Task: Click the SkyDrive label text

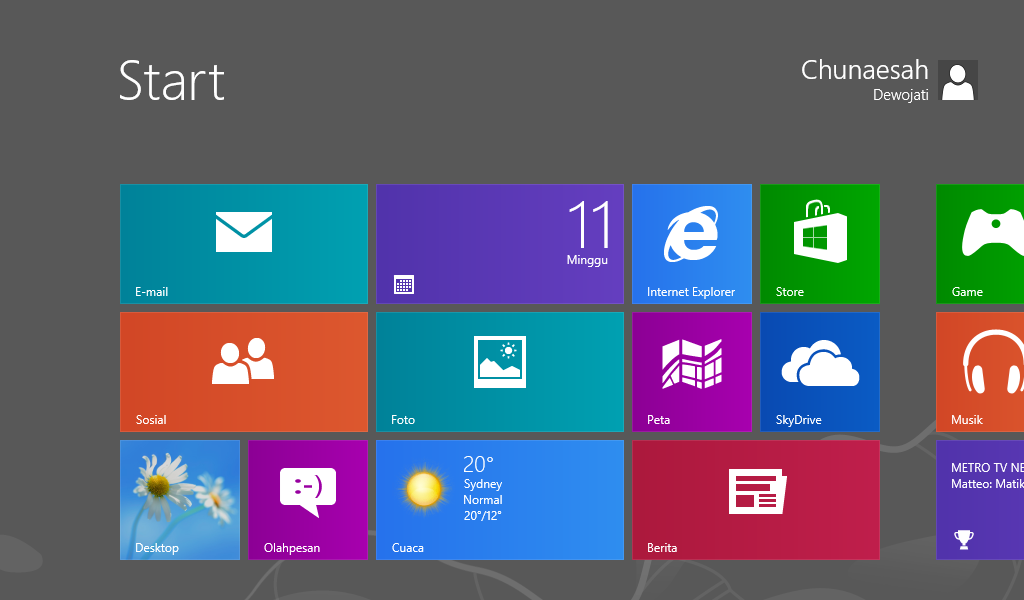Action: 798,420
